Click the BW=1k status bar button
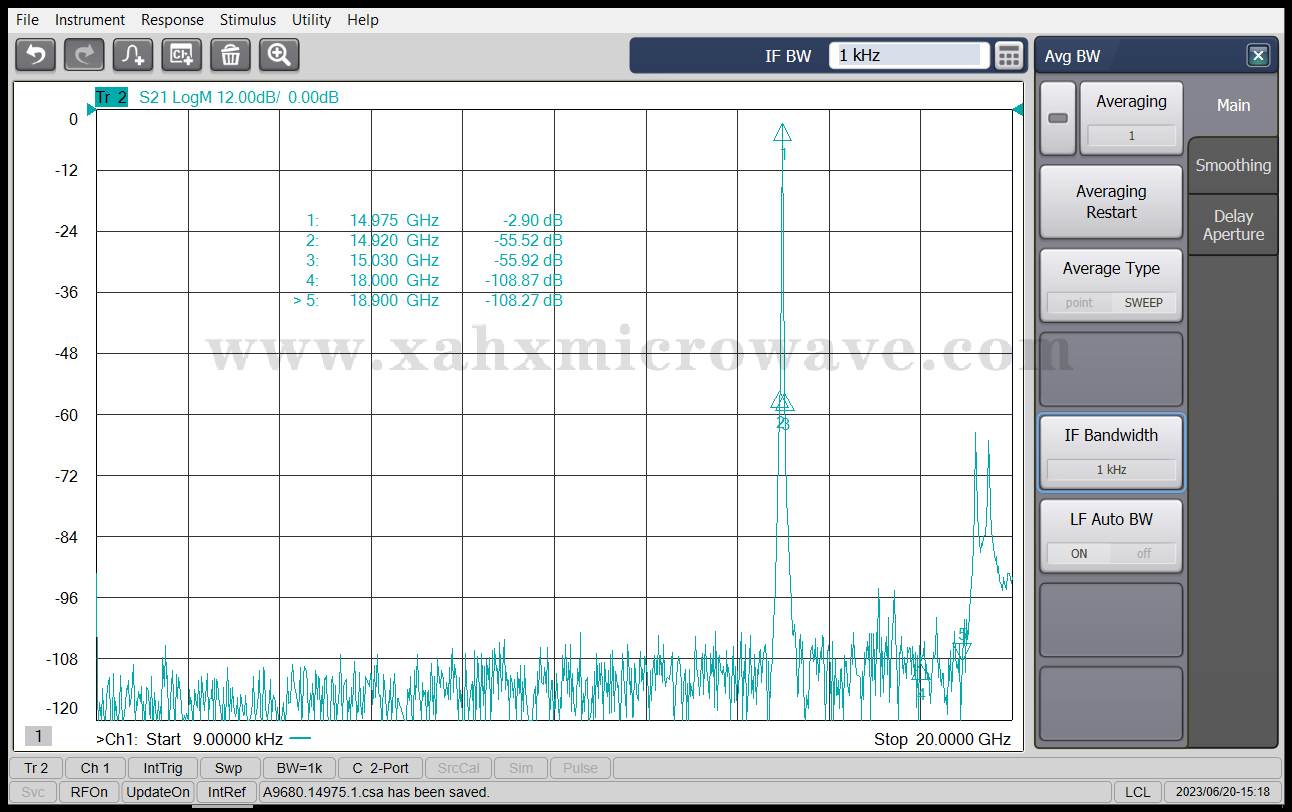 [x=299, y=768]
